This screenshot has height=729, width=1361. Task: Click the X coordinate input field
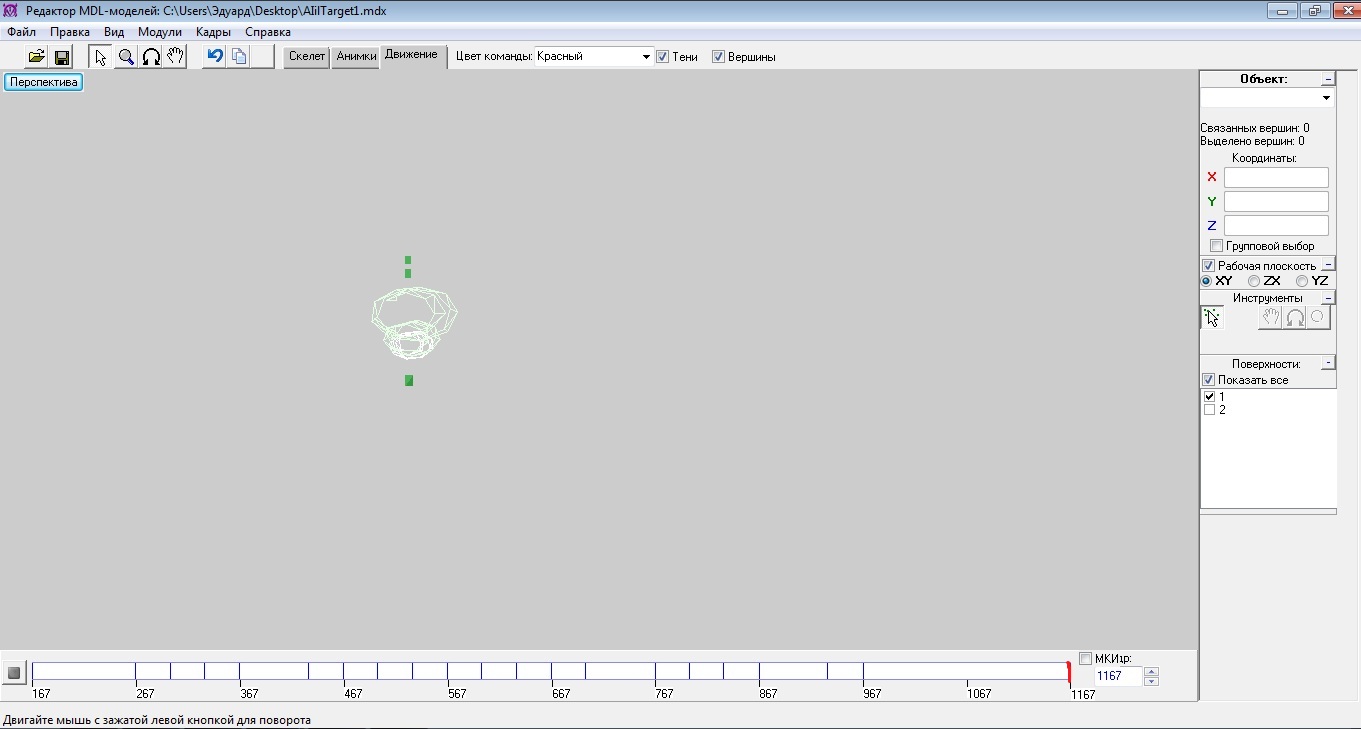[1276, 177]
